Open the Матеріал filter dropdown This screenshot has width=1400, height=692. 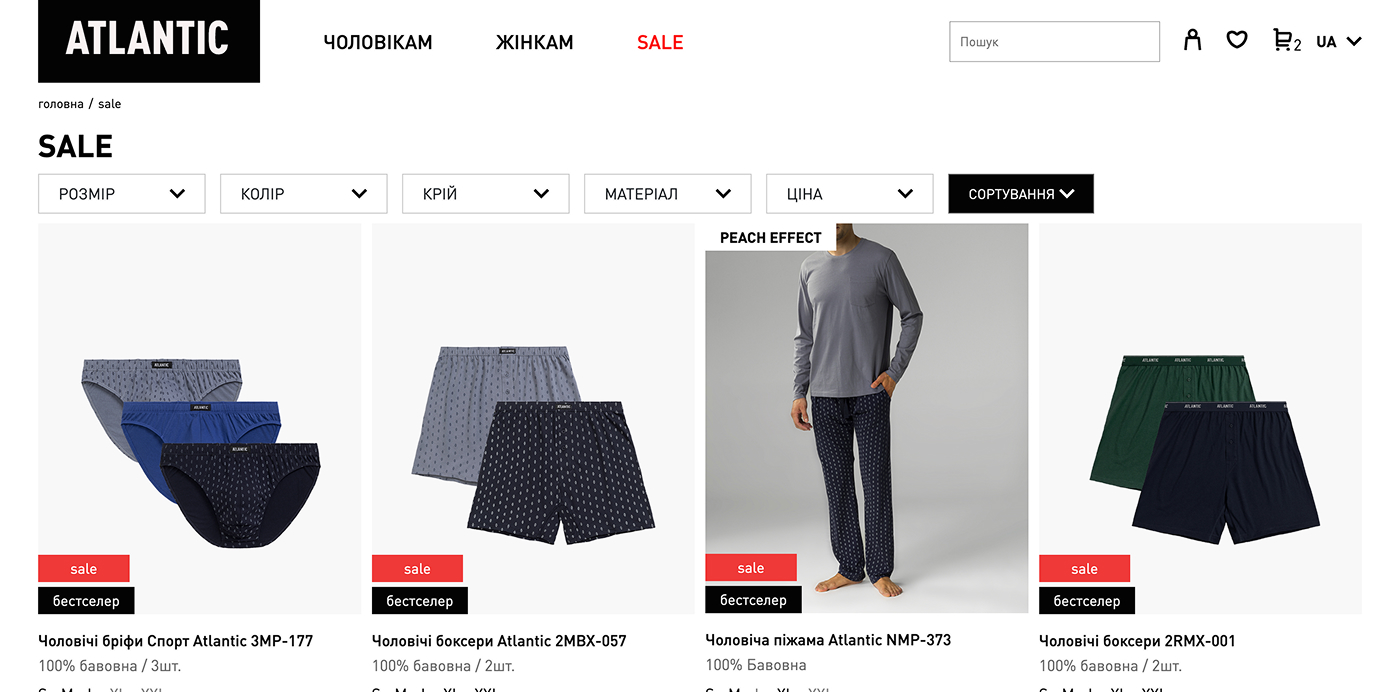click(x=668, y=194)
